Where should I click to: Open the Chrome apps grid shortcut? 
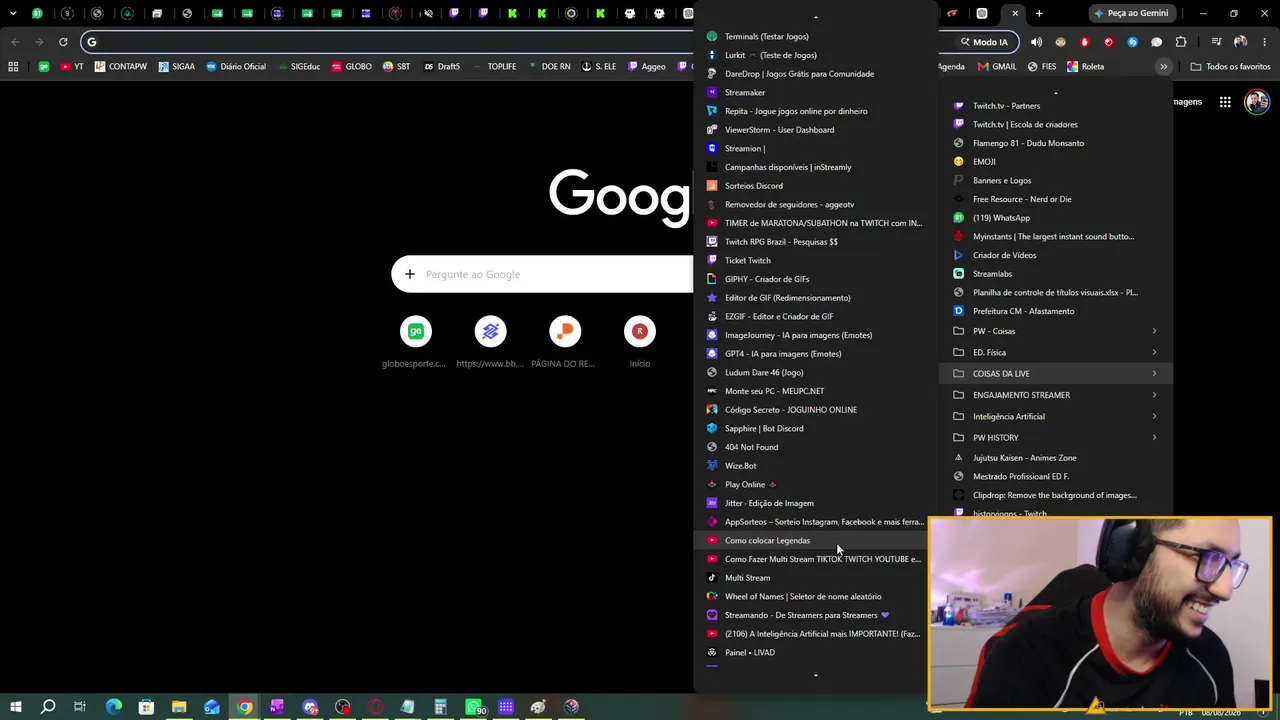point(13,67)
